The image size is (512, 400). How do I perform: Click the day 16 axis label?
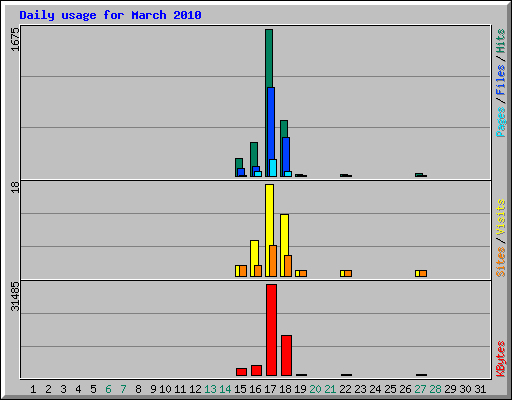255,389
